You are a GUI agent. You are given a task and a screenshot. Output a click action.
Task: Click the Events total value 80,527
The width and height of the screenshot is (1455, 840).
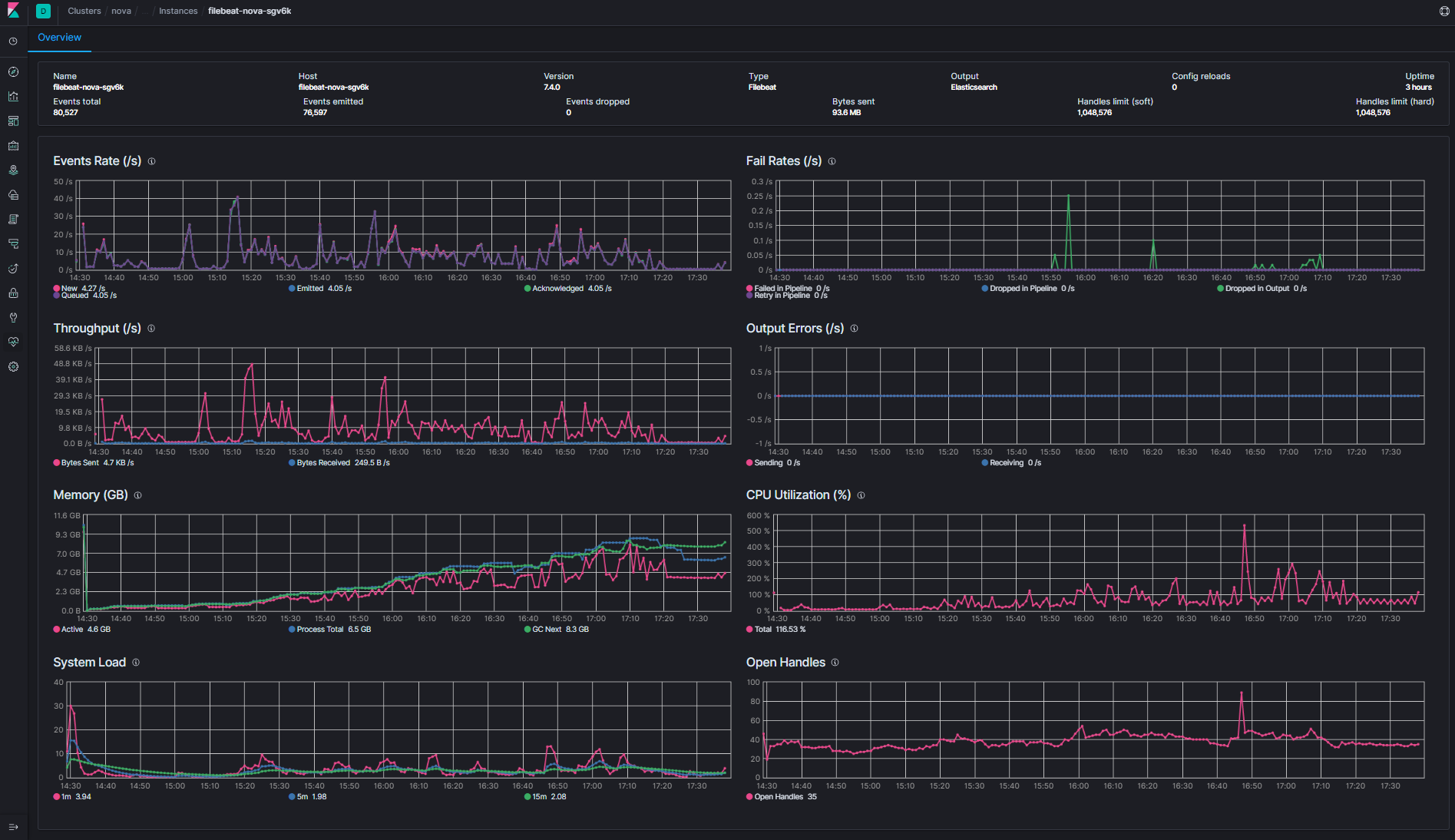pyautogui.click(x=66, y=113)
